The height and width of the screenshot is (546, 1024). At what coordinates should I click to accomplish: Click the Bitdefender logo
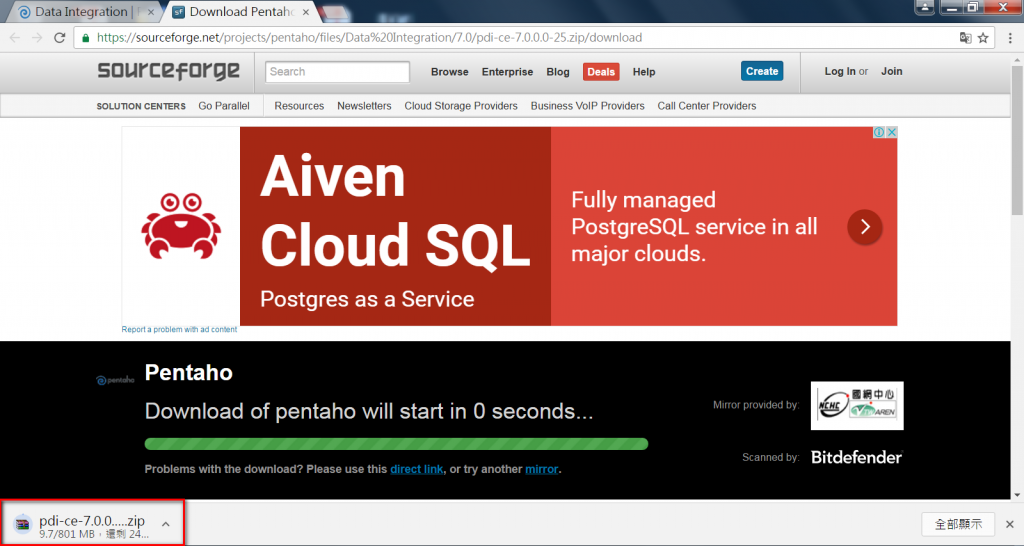pyautogui.click(x=857, y=457)
